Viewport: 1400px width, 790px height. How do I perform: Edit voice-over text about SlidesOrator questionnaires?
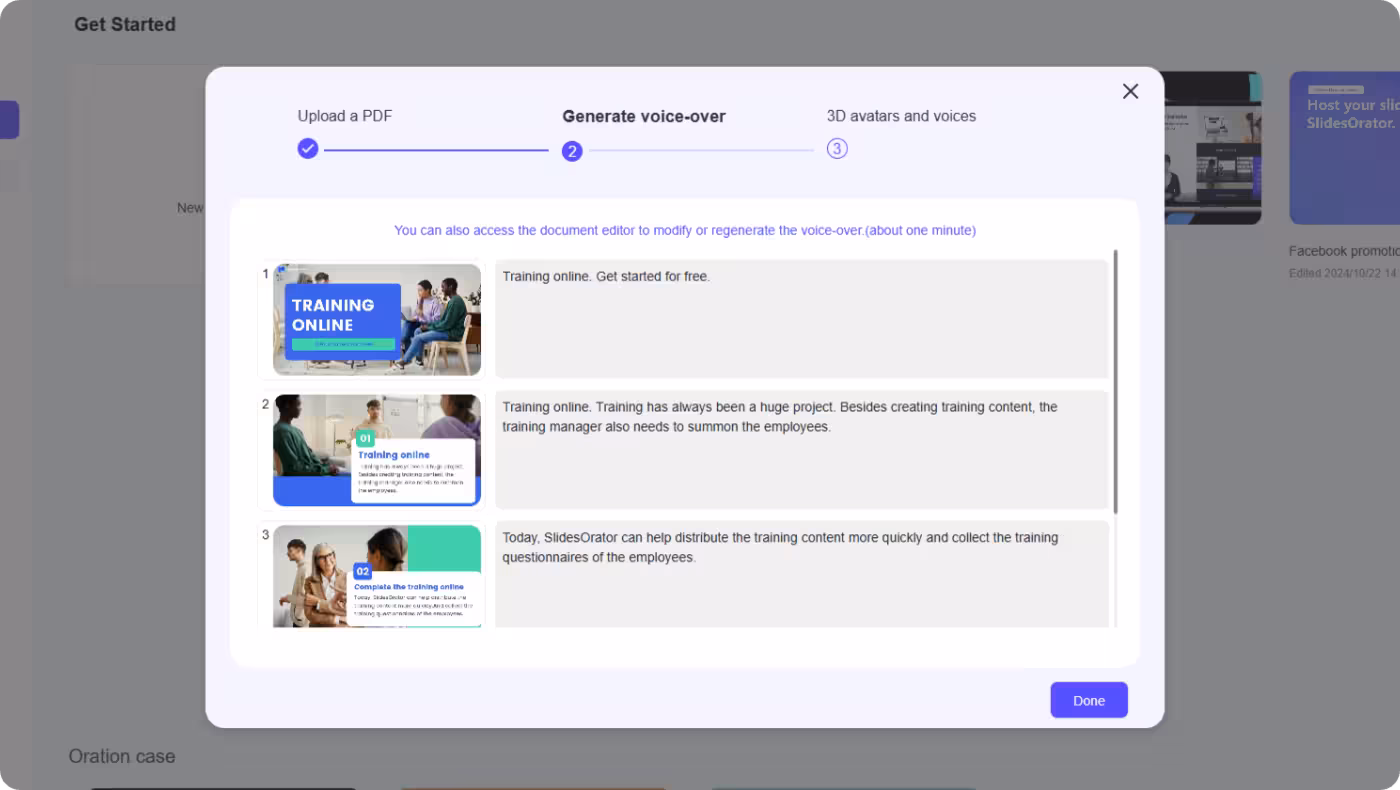point(801,575)
